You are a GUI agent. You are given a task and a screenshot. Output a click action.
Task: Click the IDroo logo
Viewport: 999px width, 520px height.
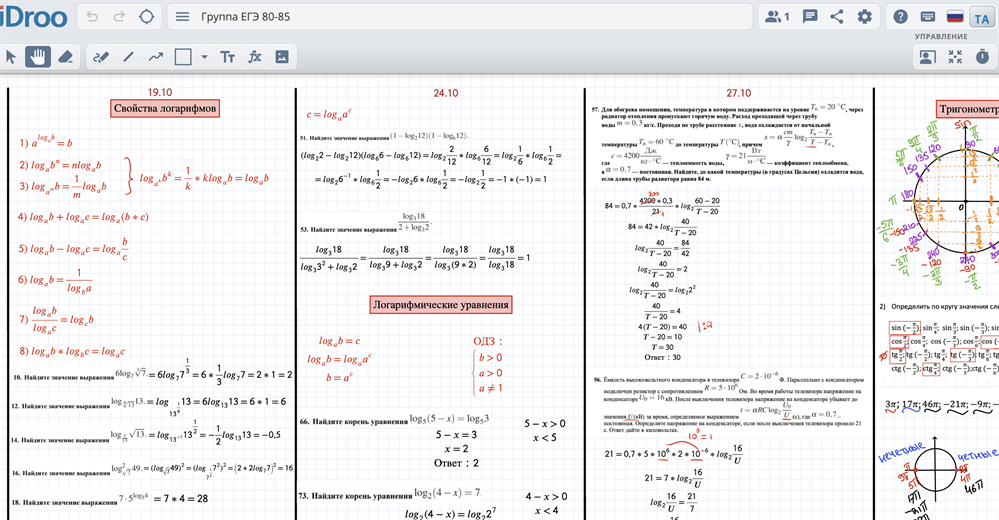(x=33, y=17)
